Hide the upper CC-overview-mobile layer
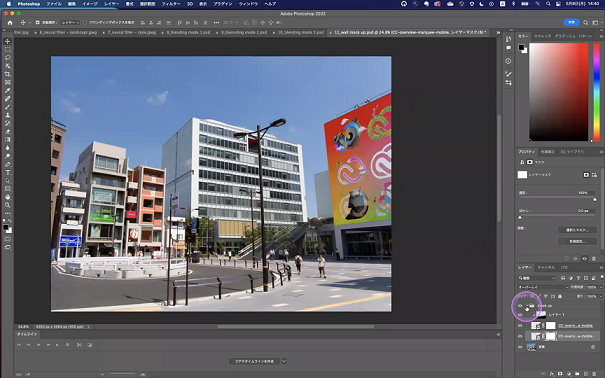Image resolution: width=605 pixels, height=378 pixels. pyautogui.click(x=520, y=326)
